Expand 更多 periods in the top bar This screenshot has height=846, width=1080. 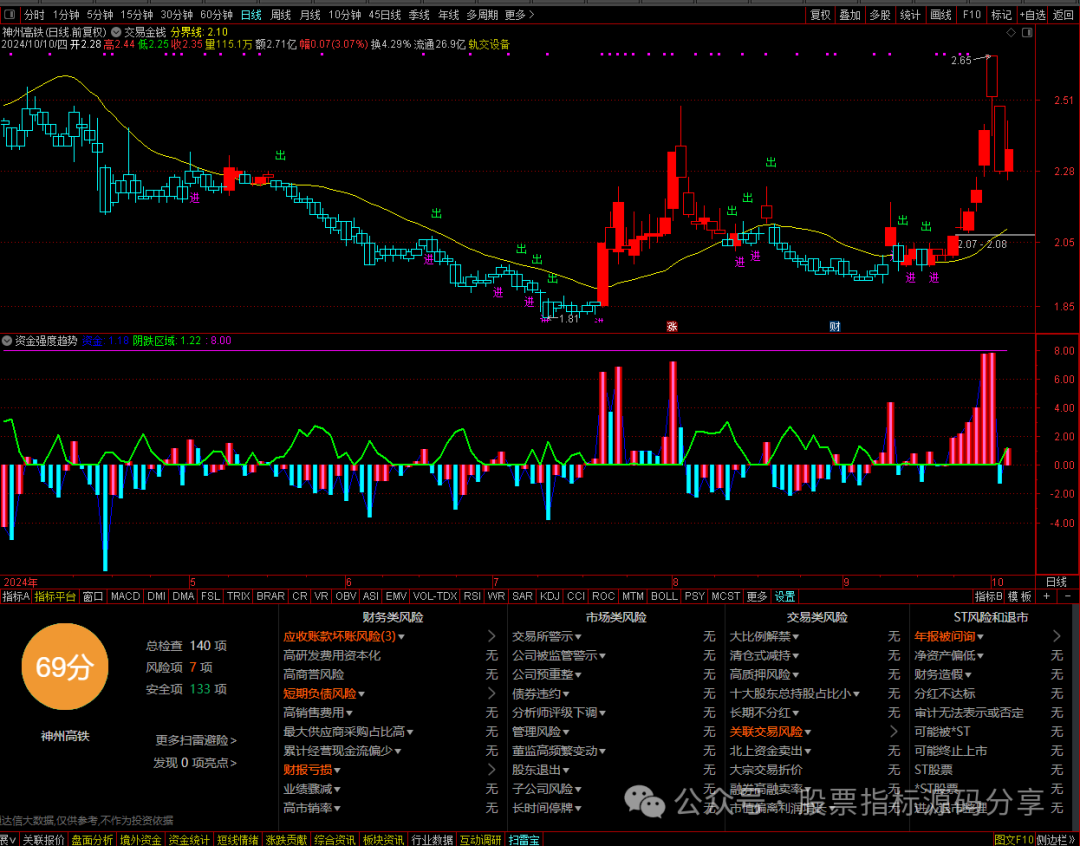(519, 14)
